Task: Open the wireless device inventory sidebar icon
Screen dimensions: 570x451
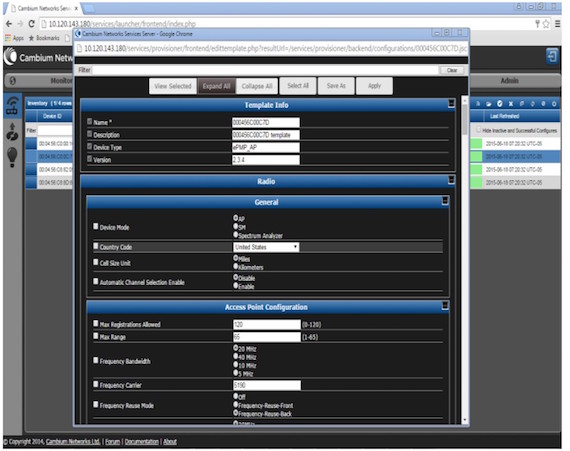Action: pos(12,106)
